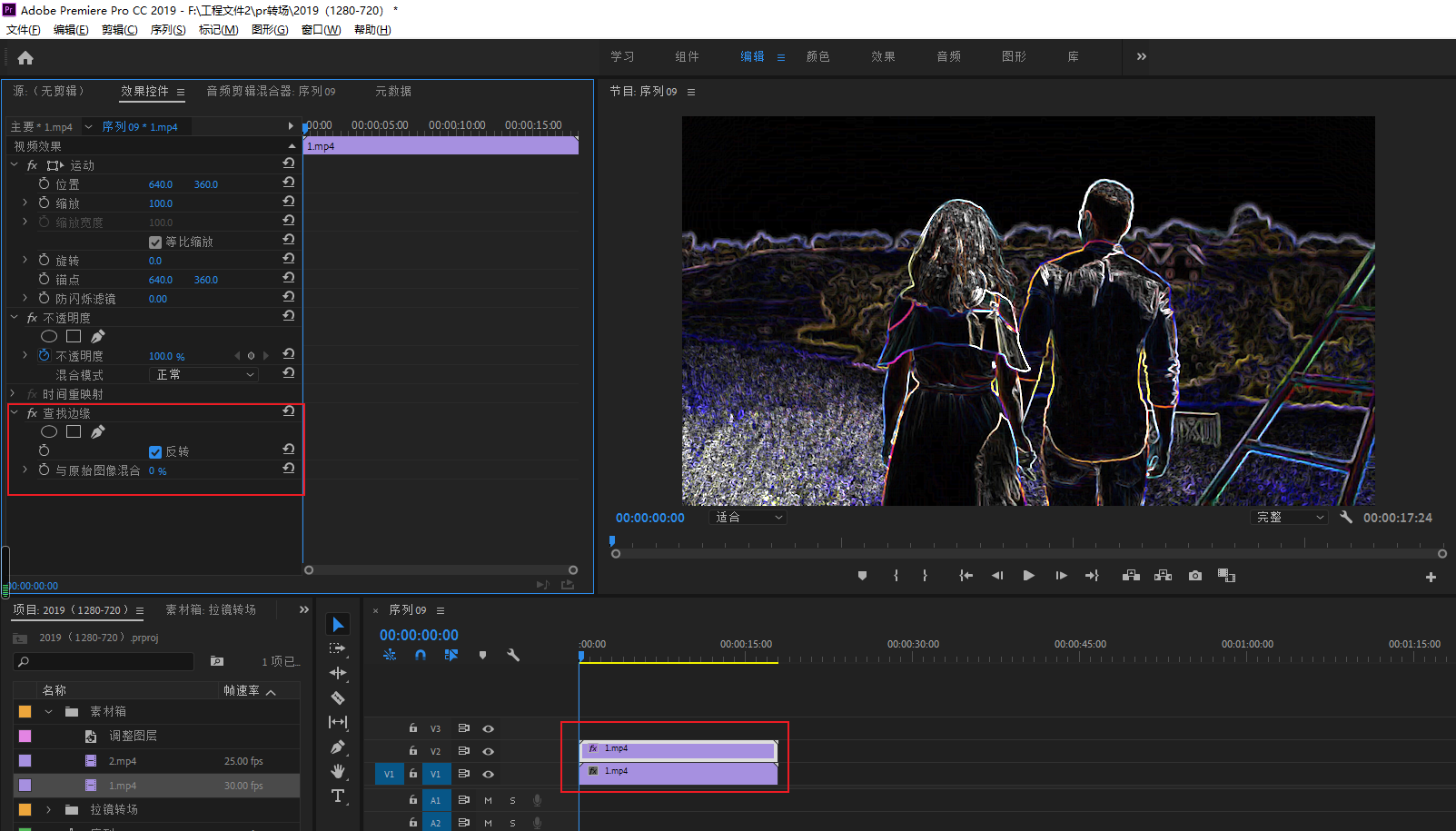Open the program monitor Button Editor plus
This screenshot has height=831, width=1456.
1431,577
